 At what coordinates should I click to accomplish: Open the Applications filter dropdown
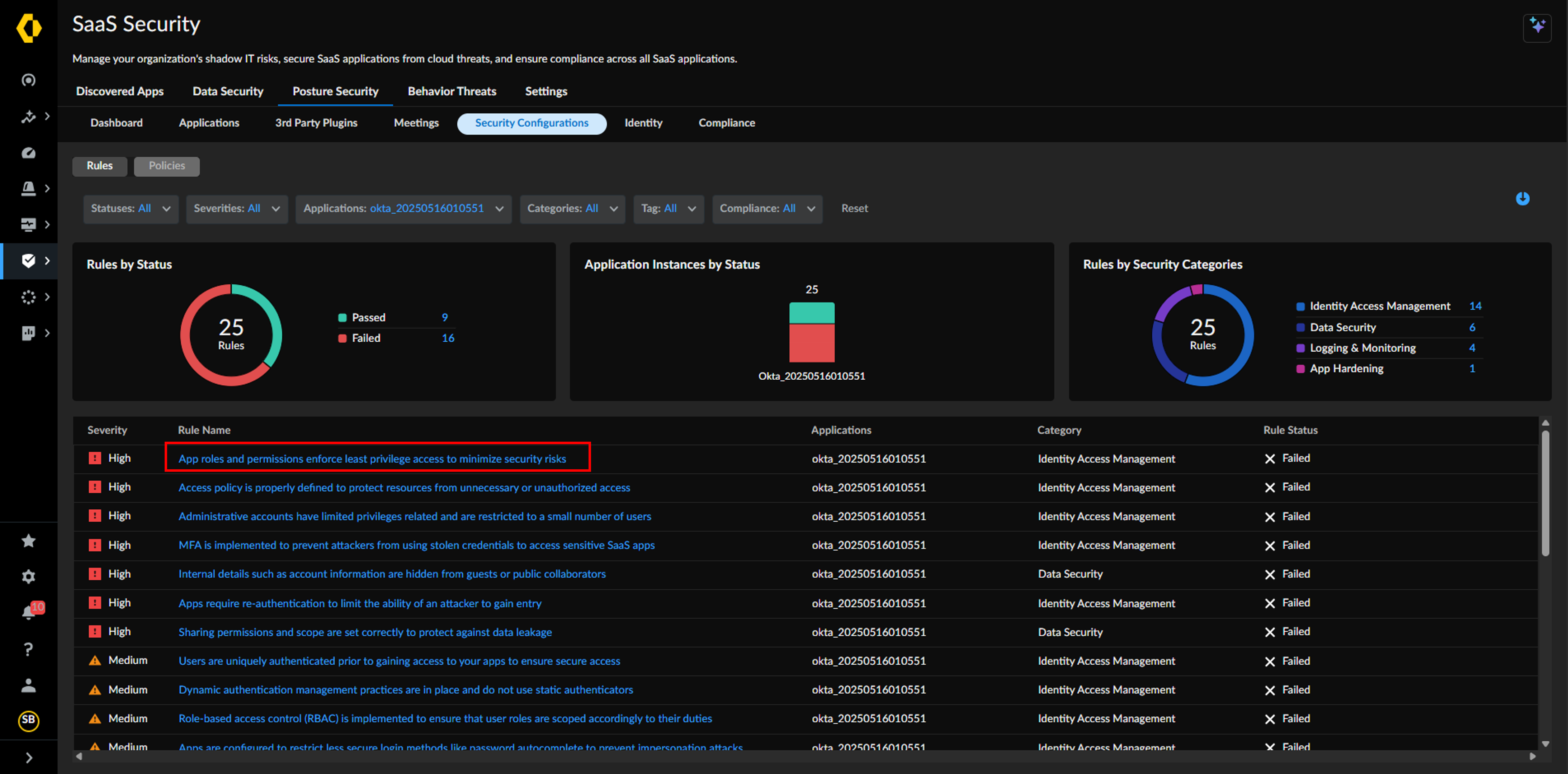(x=403, y=209)
